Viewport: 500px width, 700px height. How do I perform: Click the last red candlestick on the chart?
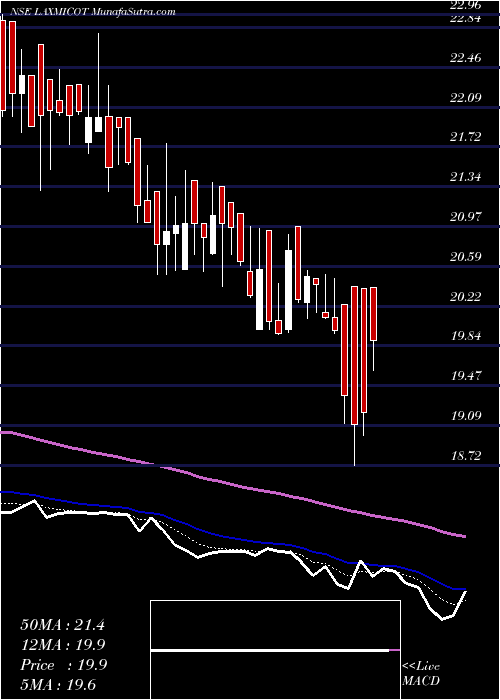coord(374,314)
